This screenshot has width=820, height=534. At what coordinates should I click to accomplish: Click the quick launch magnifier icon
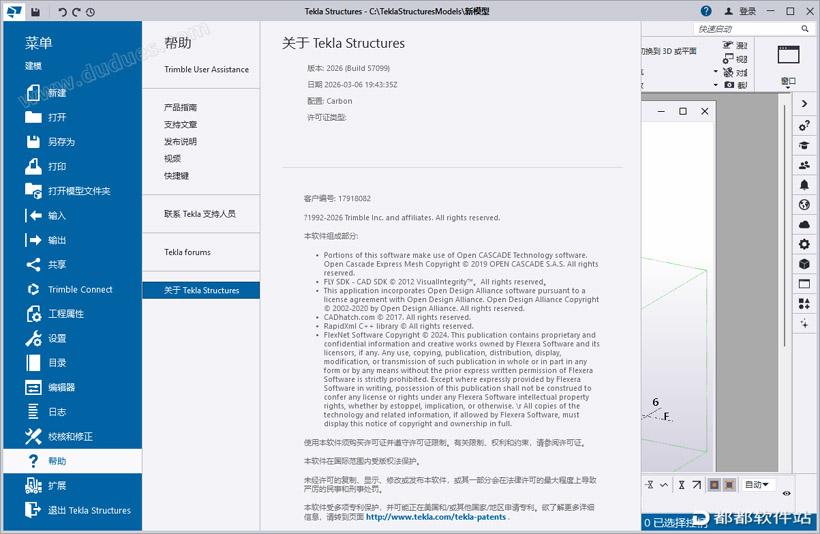coord(805,29)
